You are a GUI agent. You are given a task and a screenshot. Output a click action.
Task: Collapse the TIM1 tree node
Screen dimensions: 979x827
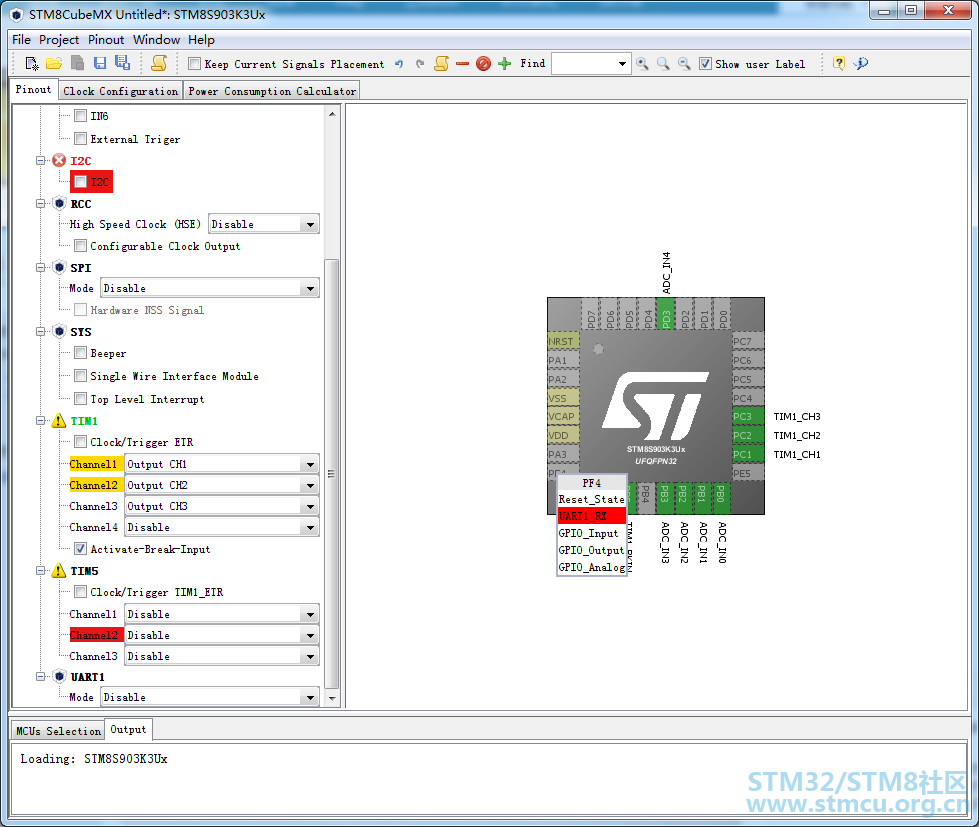click(x=41, y=421)
